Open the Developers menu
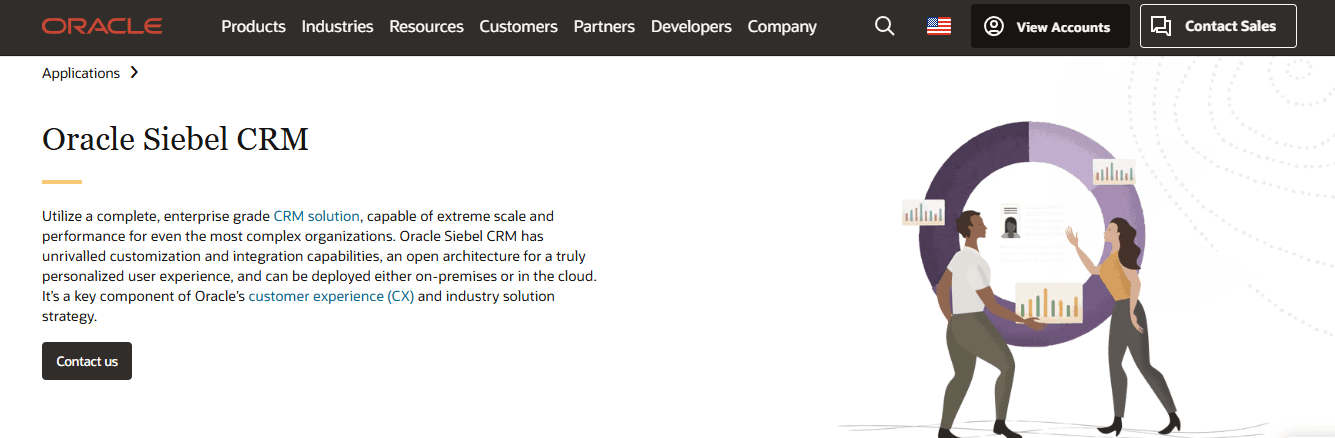Screen dimensions: 1335x438 tap(691, 27)
